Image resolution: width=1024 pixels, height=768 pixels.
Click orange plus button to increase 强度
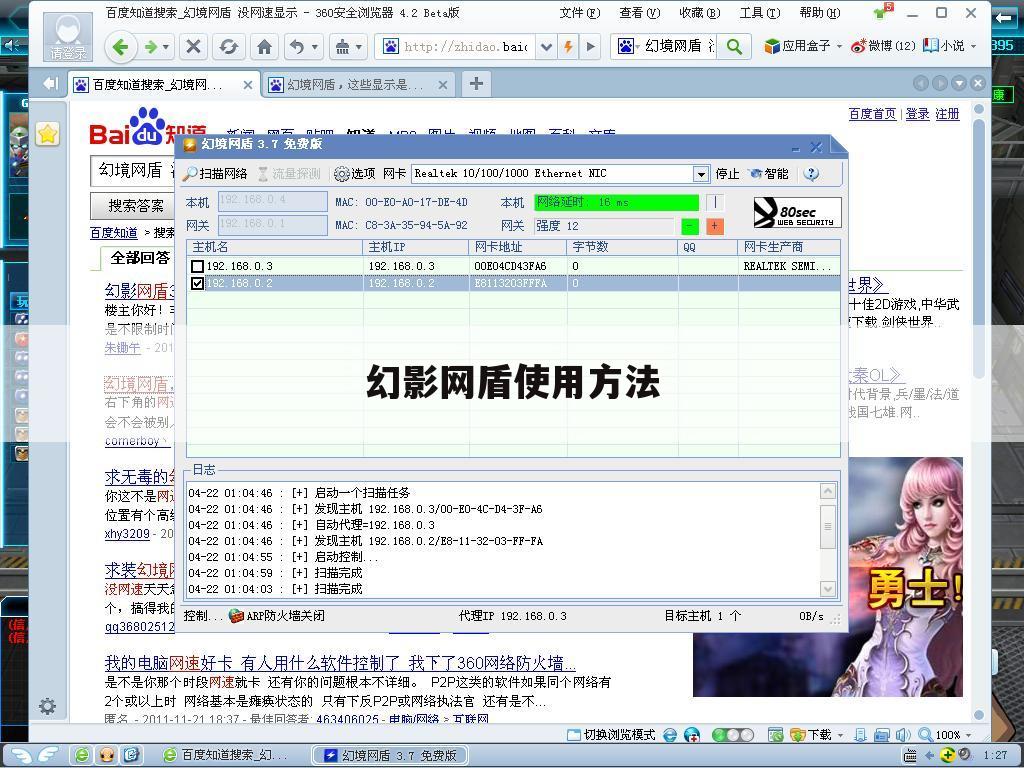(714, 226)
